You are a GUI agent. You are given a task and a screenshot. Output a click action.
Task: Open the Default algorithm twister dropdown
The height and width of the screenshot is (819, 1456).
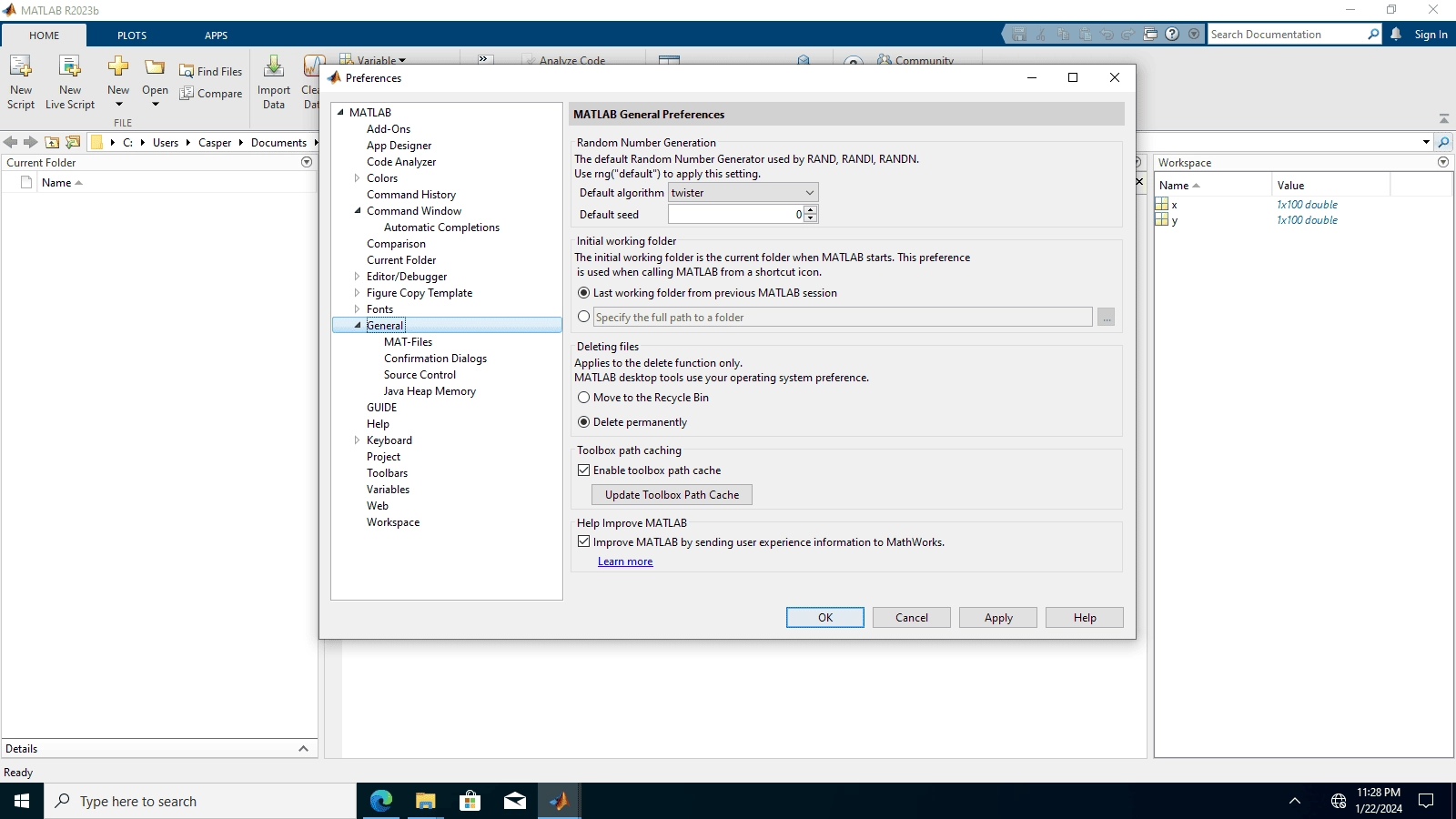(743, 193)
